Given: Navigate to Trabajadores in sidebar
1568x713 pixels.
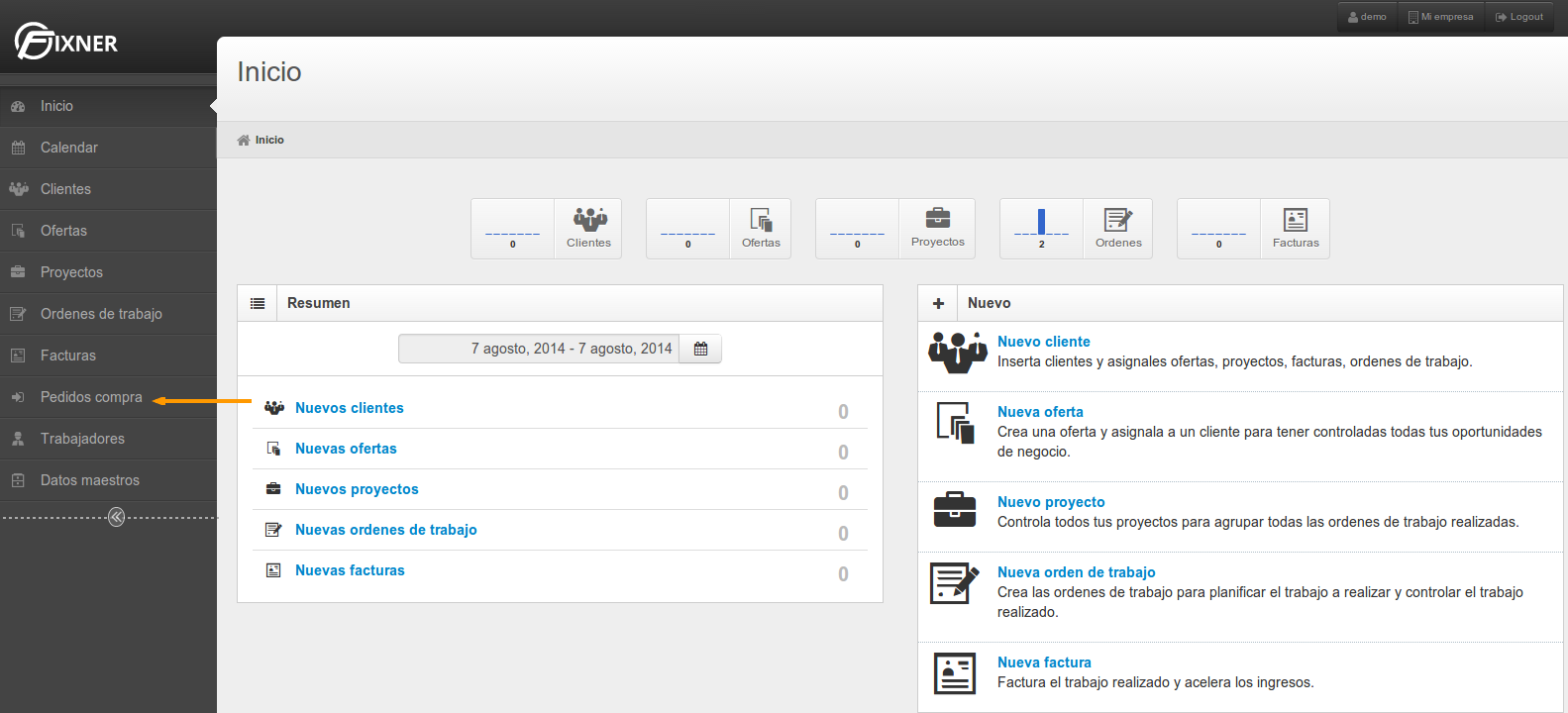Looking at the screenshot, I should tap(108, 439).
